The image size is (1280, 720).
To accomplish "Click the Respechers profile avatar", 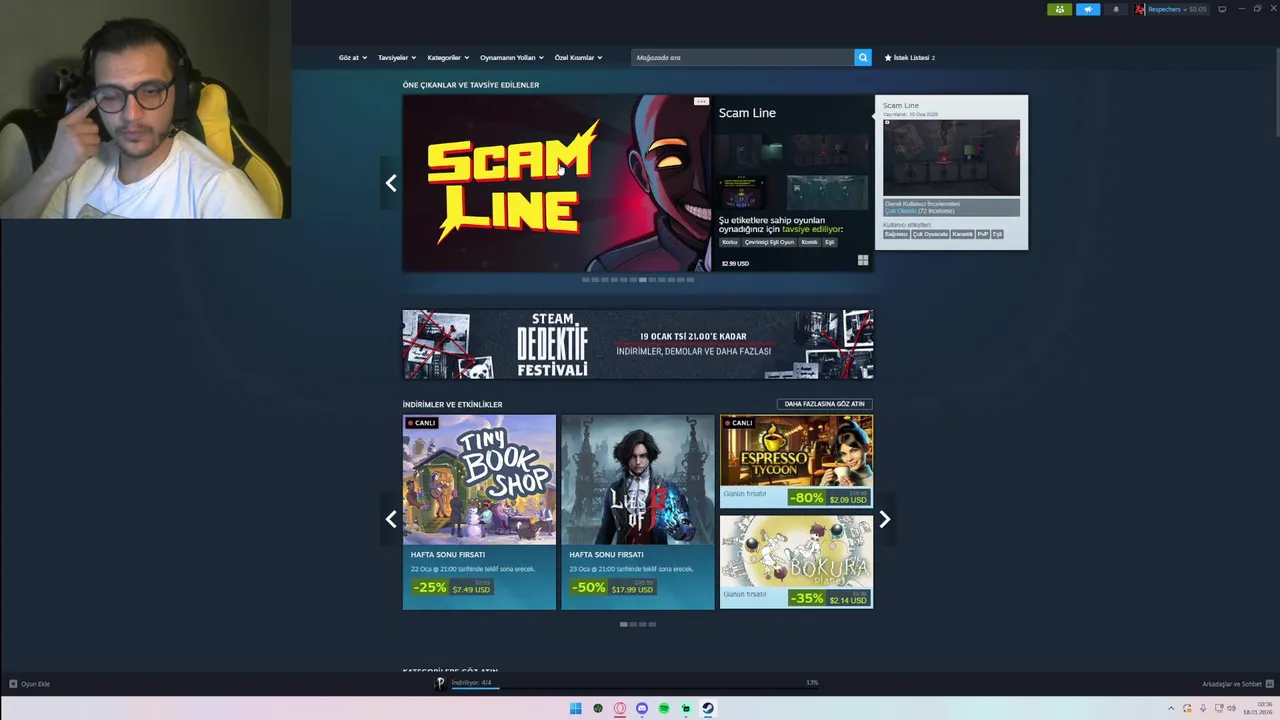I will (x=1140, y=9).
